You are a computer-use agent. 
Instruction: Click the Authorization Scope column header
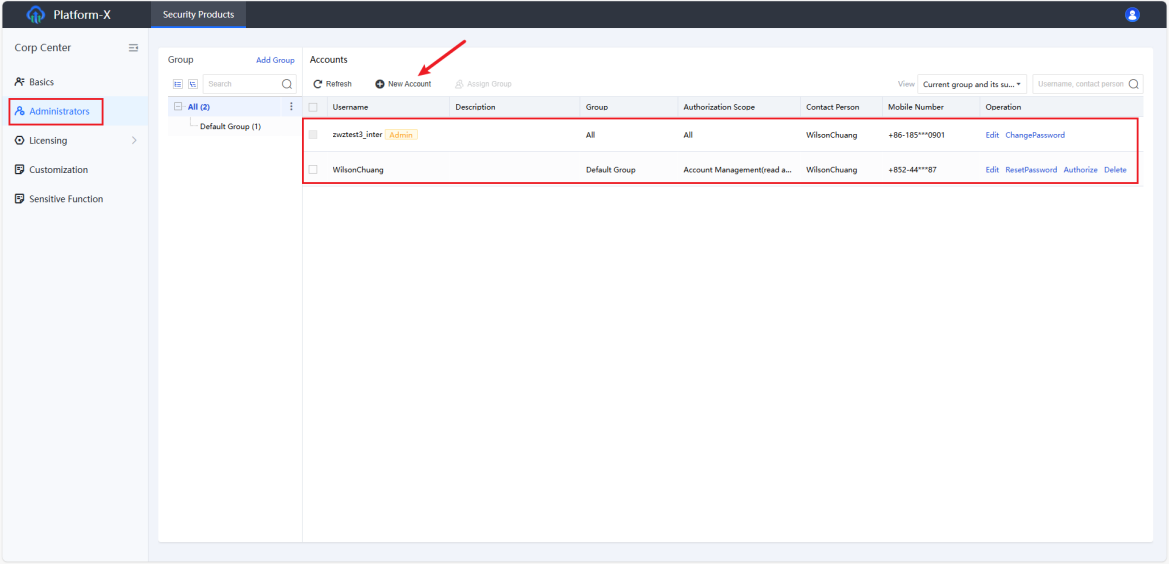(719, 107)
